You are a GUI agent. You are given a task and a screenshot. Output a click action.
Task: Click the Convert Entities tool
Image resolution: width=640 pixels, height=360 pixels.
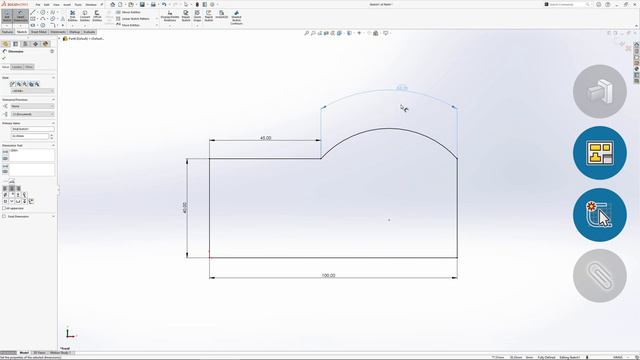tap(85, 16)
